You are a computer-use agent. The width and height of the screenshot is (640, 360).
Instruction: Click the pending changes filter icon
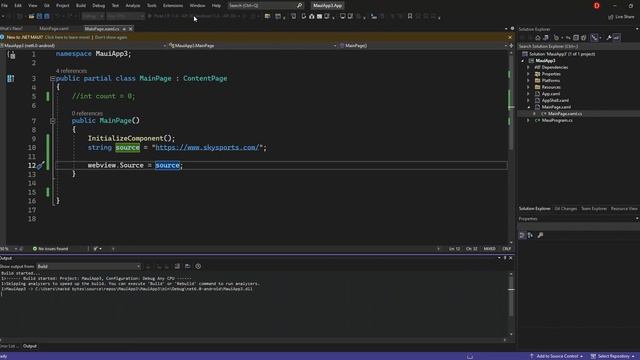(x=556, y=38)
